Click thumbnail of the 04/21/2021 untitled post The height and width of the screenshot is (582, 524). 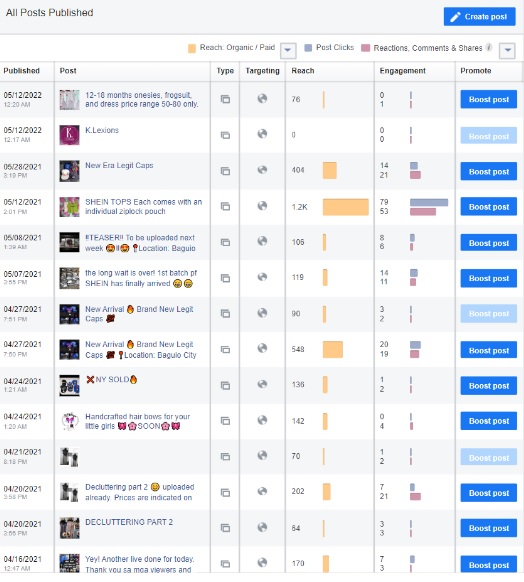point(69,457)
